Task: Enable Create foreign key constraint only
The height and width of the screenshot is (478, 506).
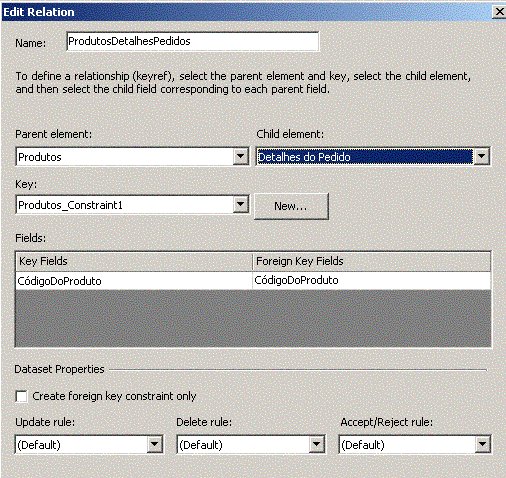Action: (22, 396)
